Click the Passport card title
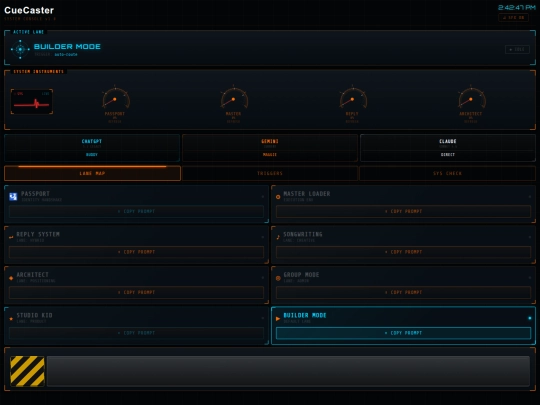540x405 pixels. pyautogui.click(x=35, y=194)
